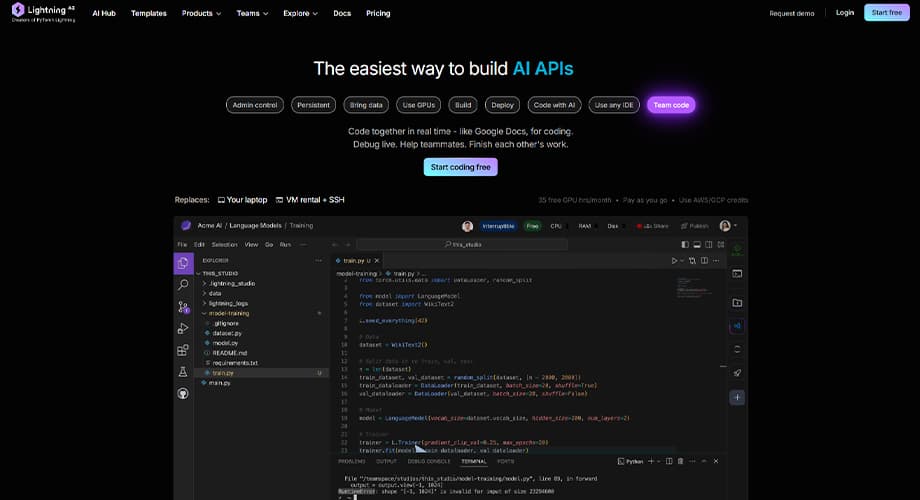Click the Run Python file play icon
The width and height of the screenshot is (920, 500).
pyautogui.click(x=674, y=261)
